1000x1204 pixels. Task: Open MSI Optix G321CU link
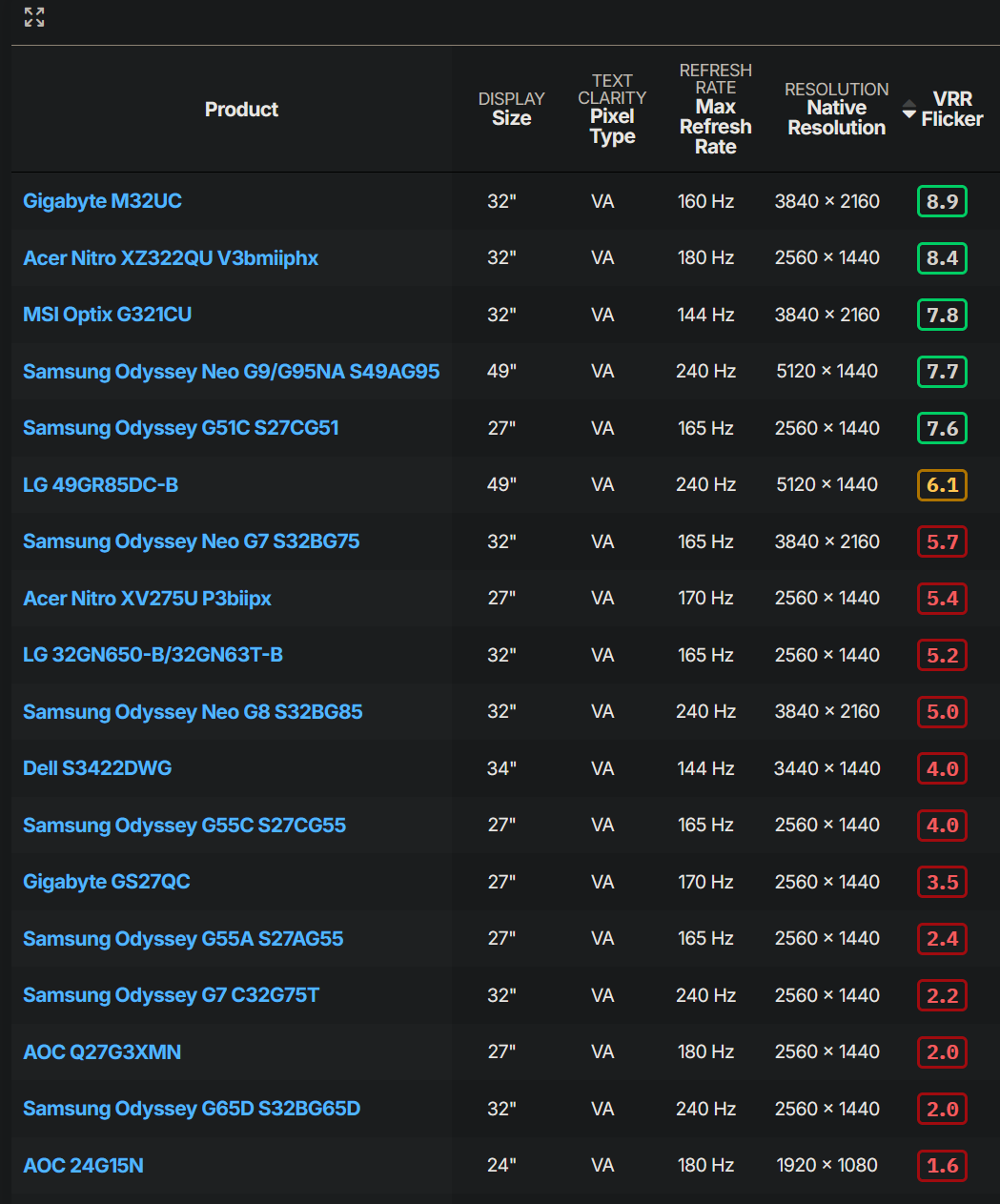click(x=107, y=315)
